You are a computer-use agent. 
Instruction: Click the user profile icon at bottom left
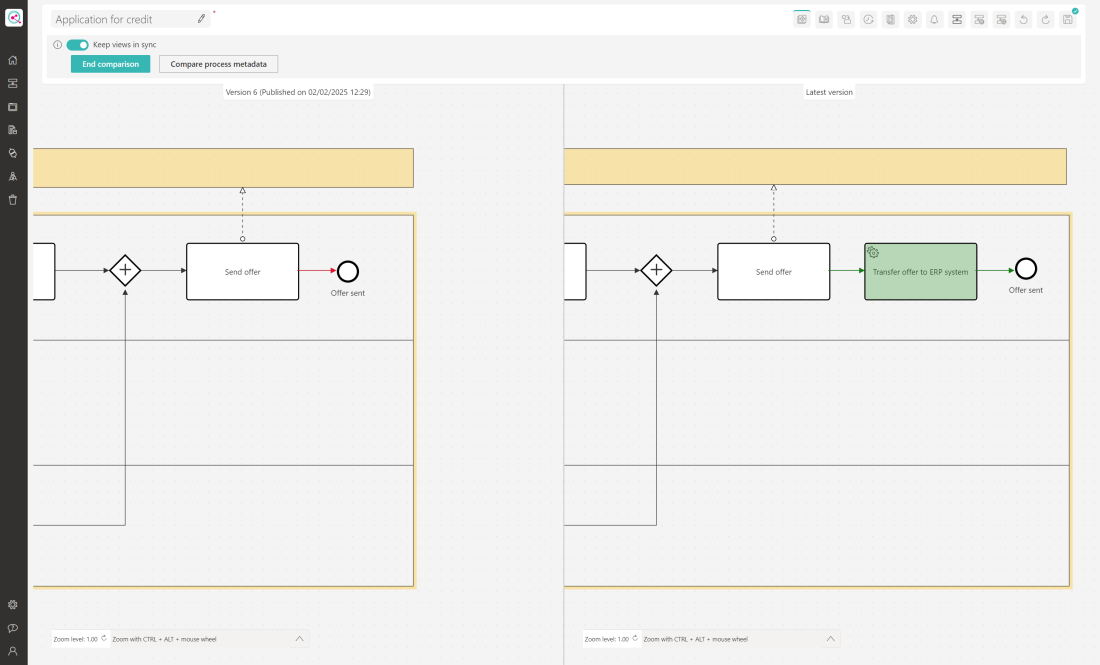tap(13, 651)
